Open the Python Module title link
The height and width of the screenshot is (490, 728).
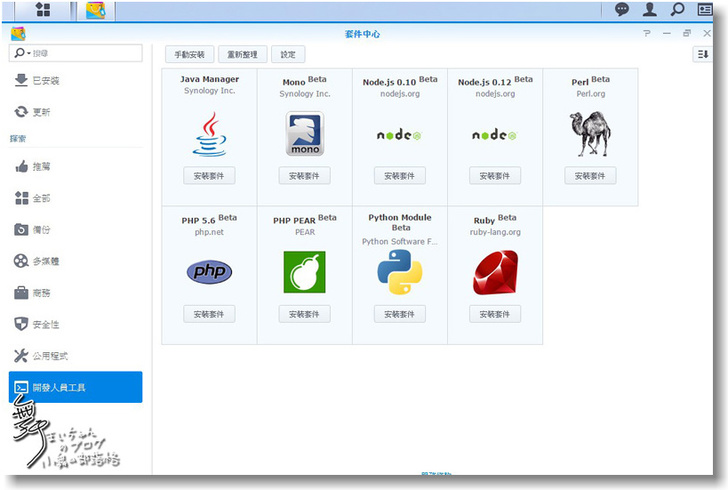point(400,222)
